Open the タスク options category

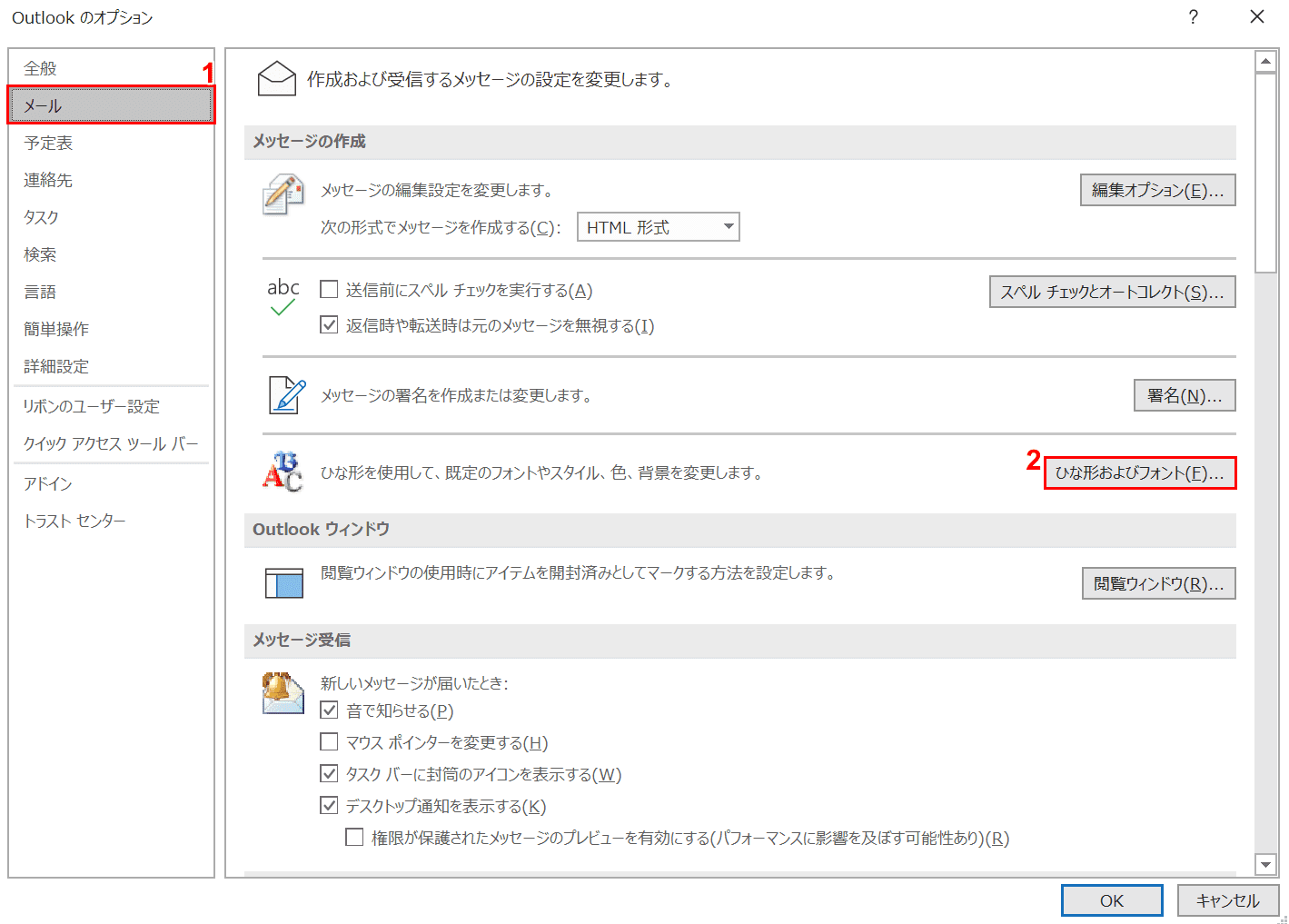click(x=112, y=217)
